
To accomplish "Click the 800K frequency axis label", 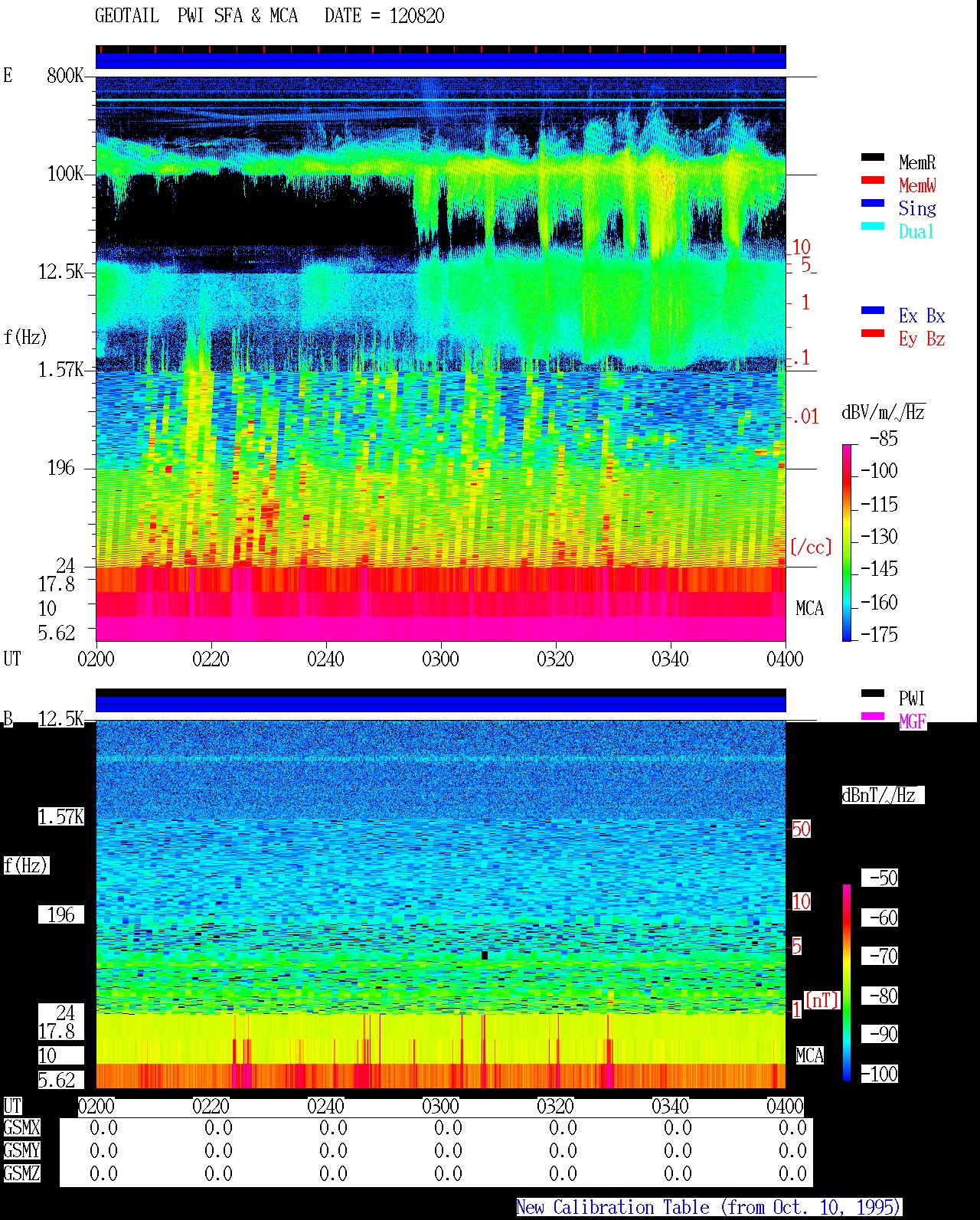I will [x=65, y=75].
